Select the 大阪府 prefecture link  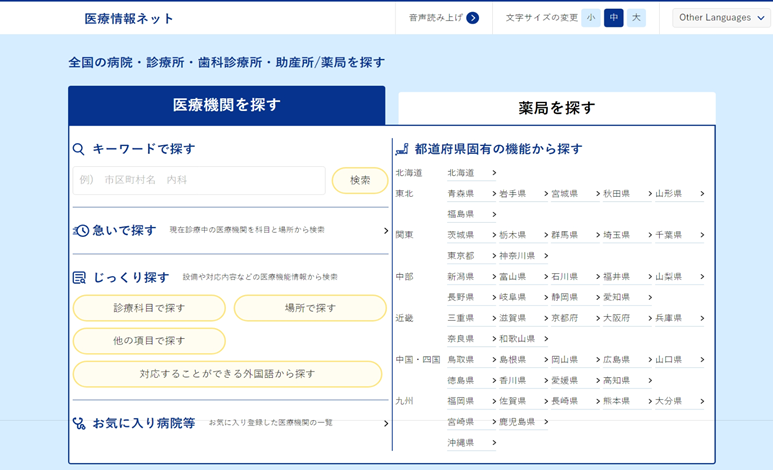628,318
